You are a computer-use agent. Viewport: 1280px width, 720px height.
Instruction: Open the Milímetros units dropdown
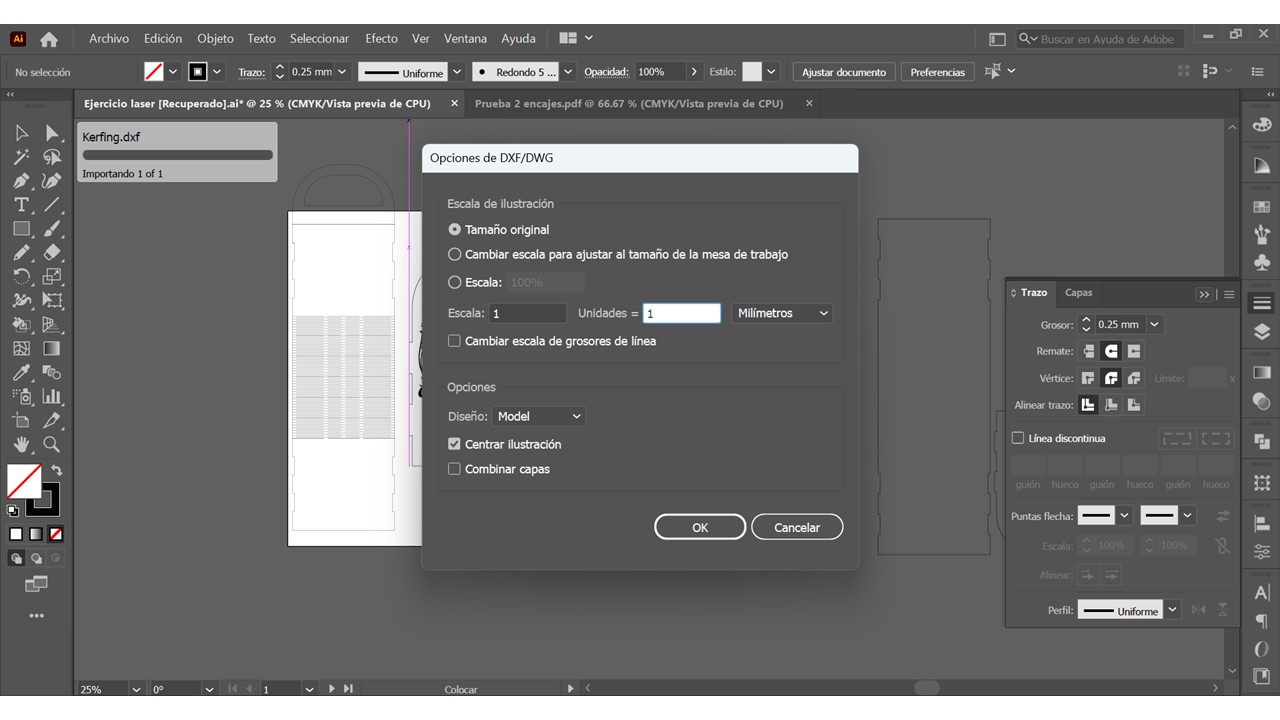[x=782, y=313]
